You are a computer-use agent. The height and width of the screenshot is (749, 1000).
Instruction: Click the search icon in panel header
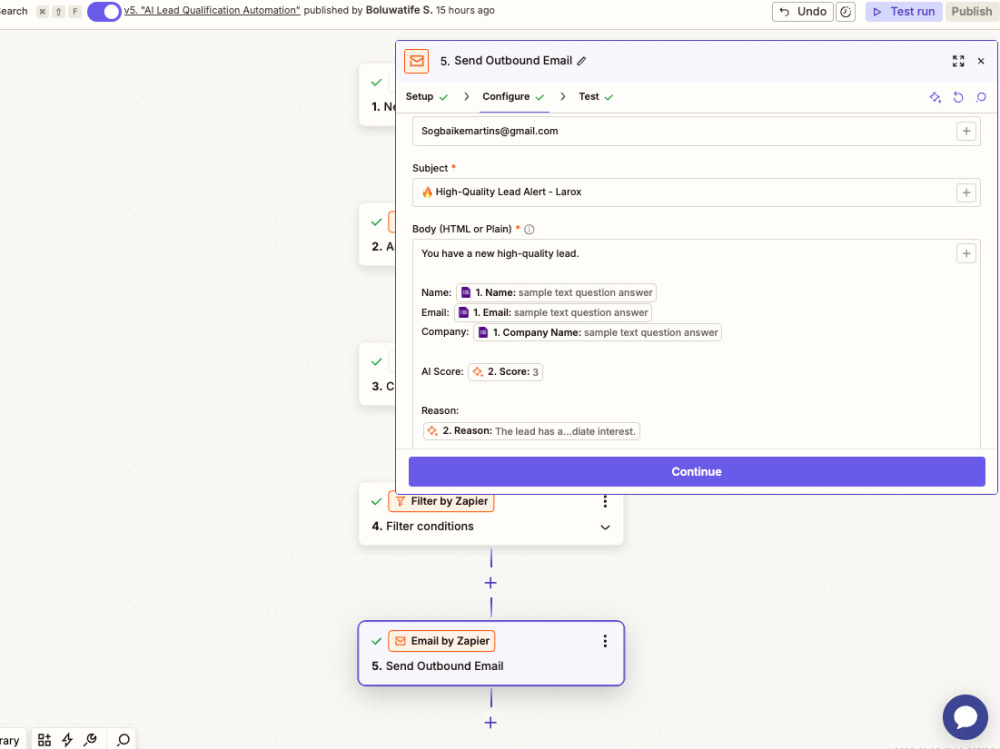[x=981, y=98]
